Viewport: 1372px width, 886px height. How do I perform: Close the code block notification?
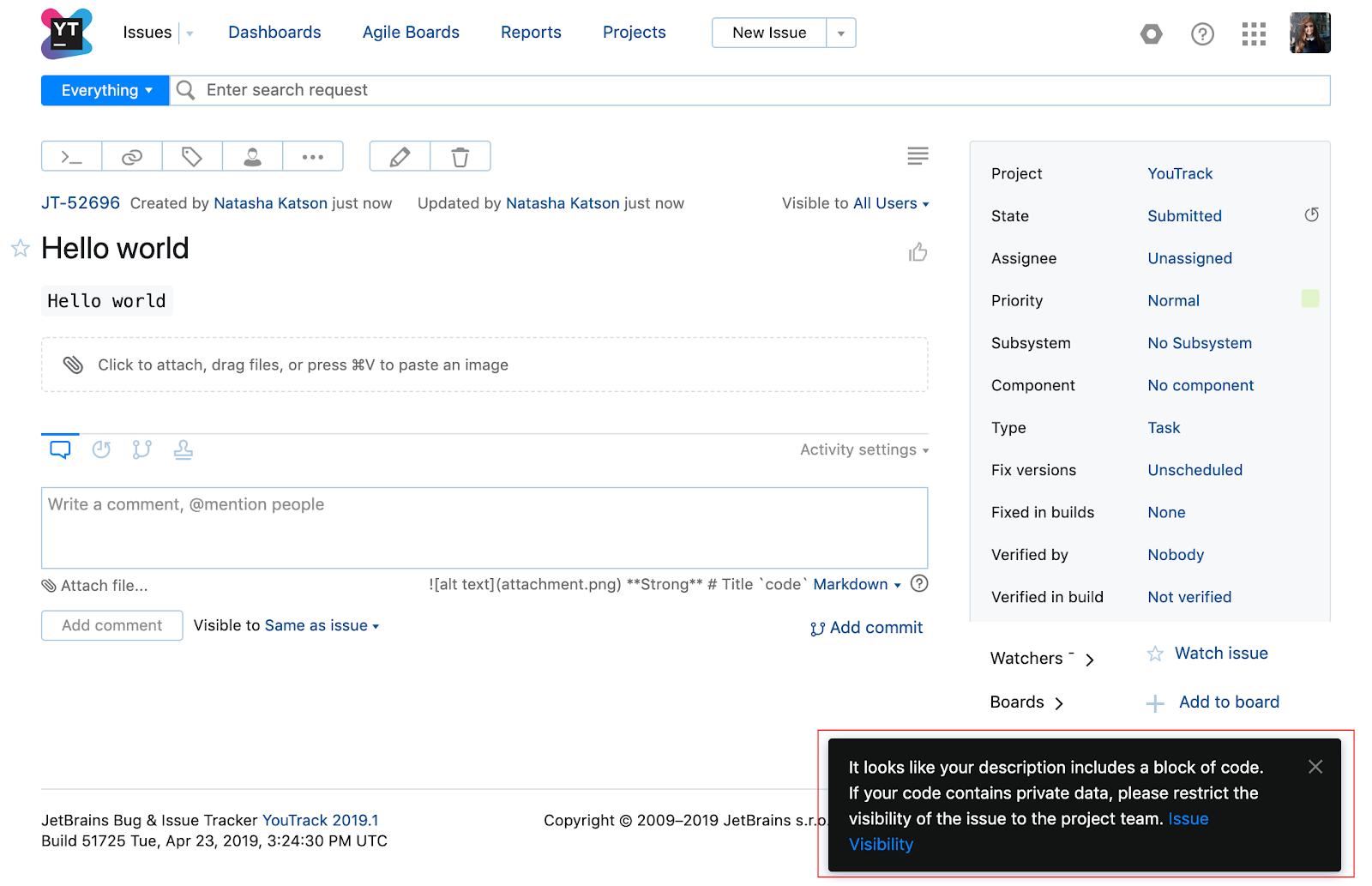[1315, 767]
